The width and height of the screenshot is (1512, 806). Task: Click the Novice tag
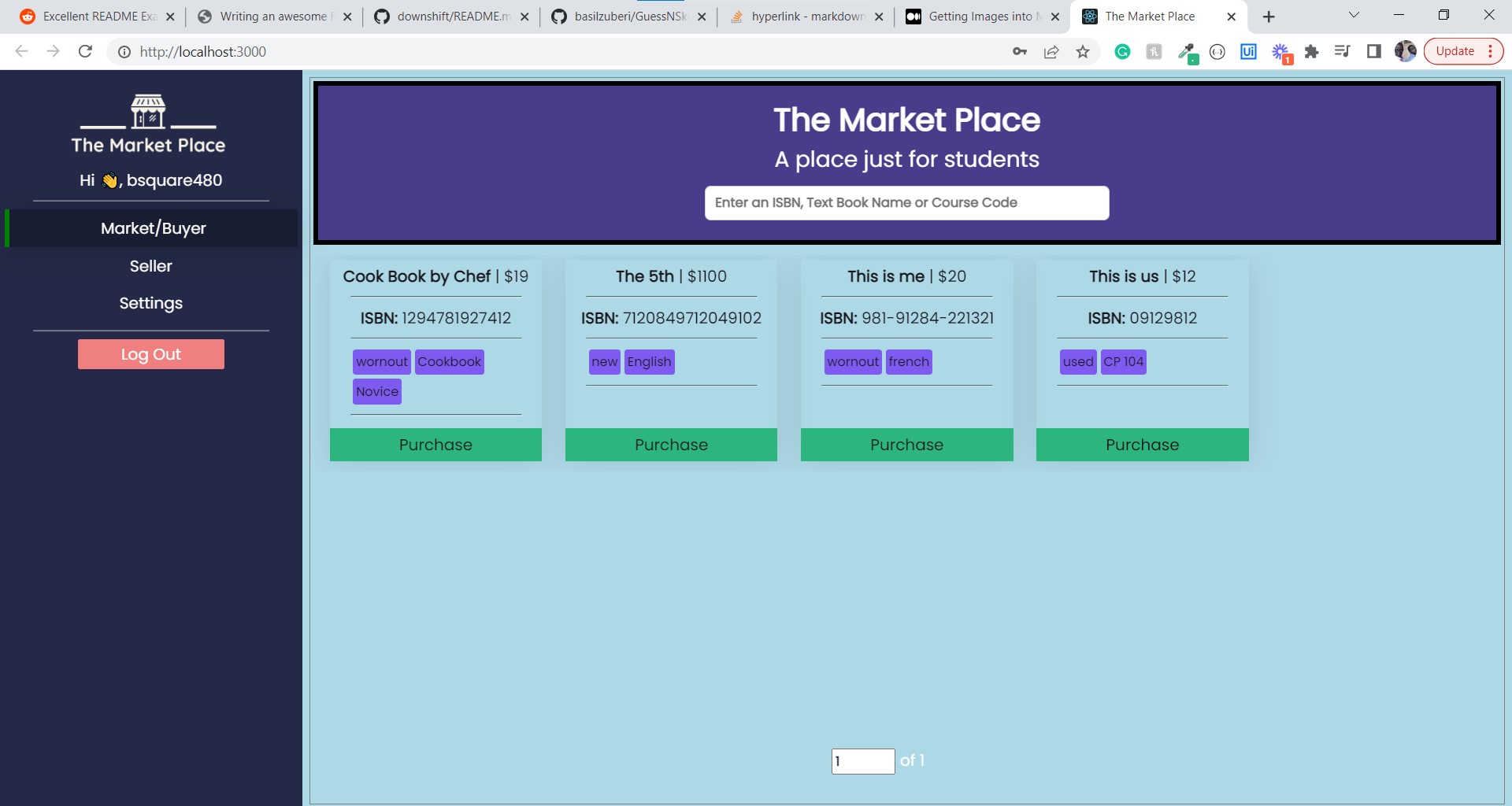377,392
